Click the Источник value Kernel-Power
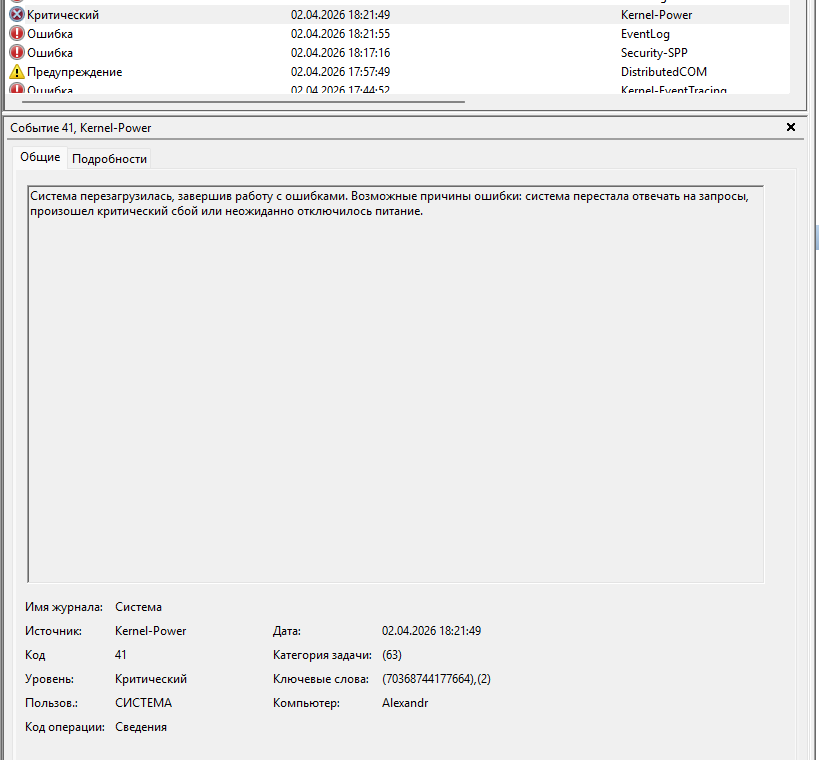This screenshot has width=819, height=760. coord(150,631)
